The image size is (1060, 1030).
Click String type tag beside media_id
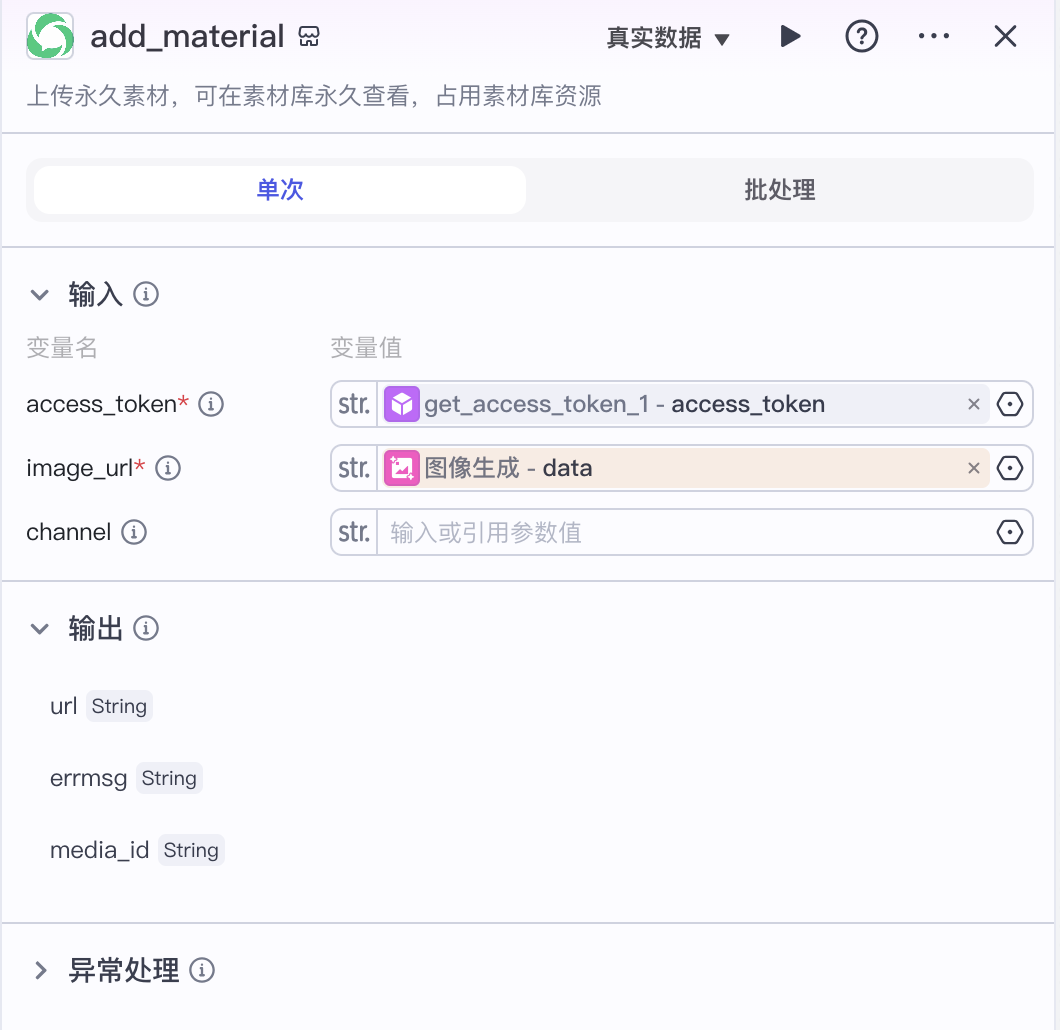191,850
